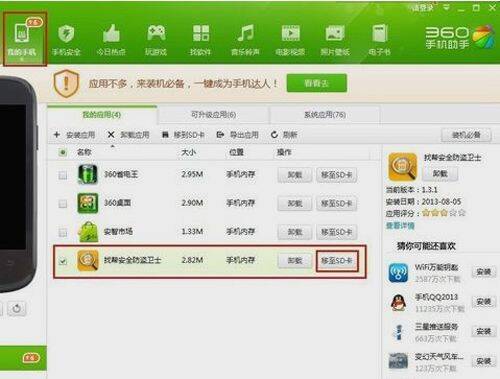Open 音乐铃声 music note icon
The height and width of the screenshot is (379, 500).
click(x=246, y=33)
